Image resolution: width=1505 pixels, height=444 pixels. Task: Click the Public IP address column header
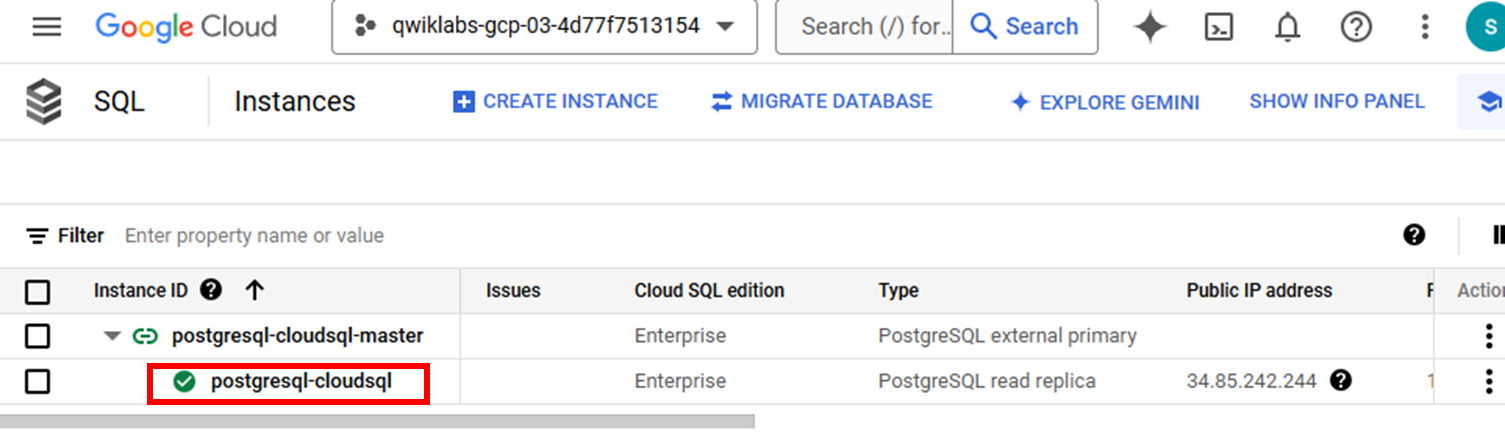(x=1259, y=291)
